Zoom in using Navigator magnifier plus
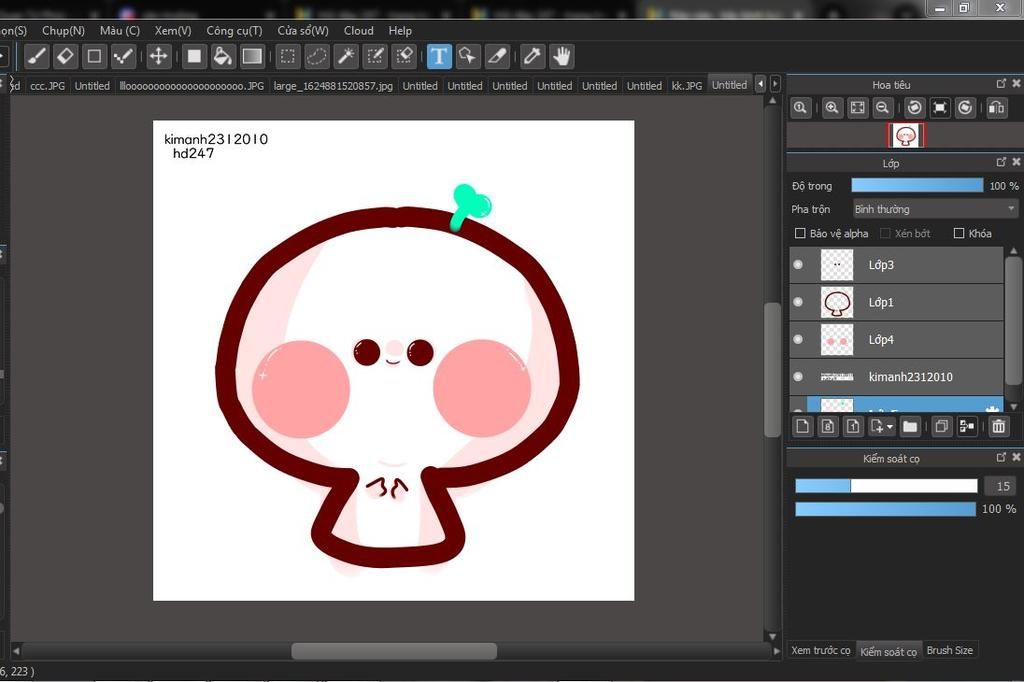This screenshot has width=1024, height=682. pos(831,108)
